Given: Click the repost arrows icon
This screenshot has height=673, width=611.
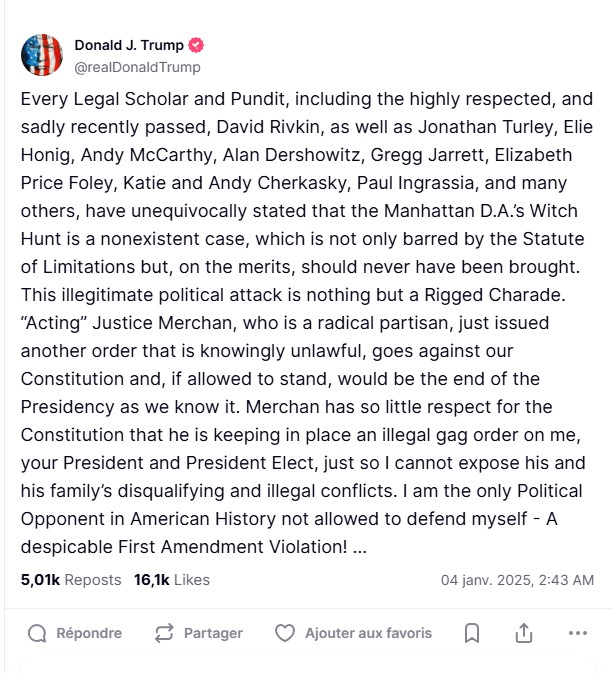Looking at the screenshot, I should [165, 633].
